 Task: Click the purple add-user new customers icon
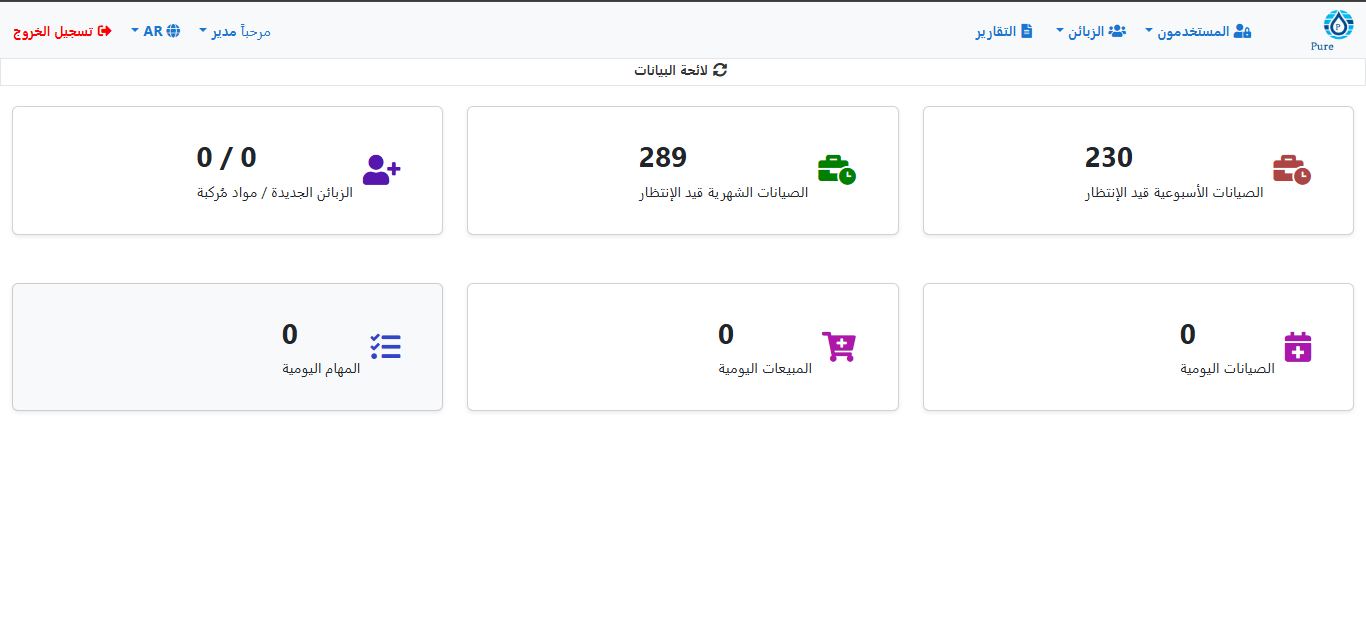(381, 170)
